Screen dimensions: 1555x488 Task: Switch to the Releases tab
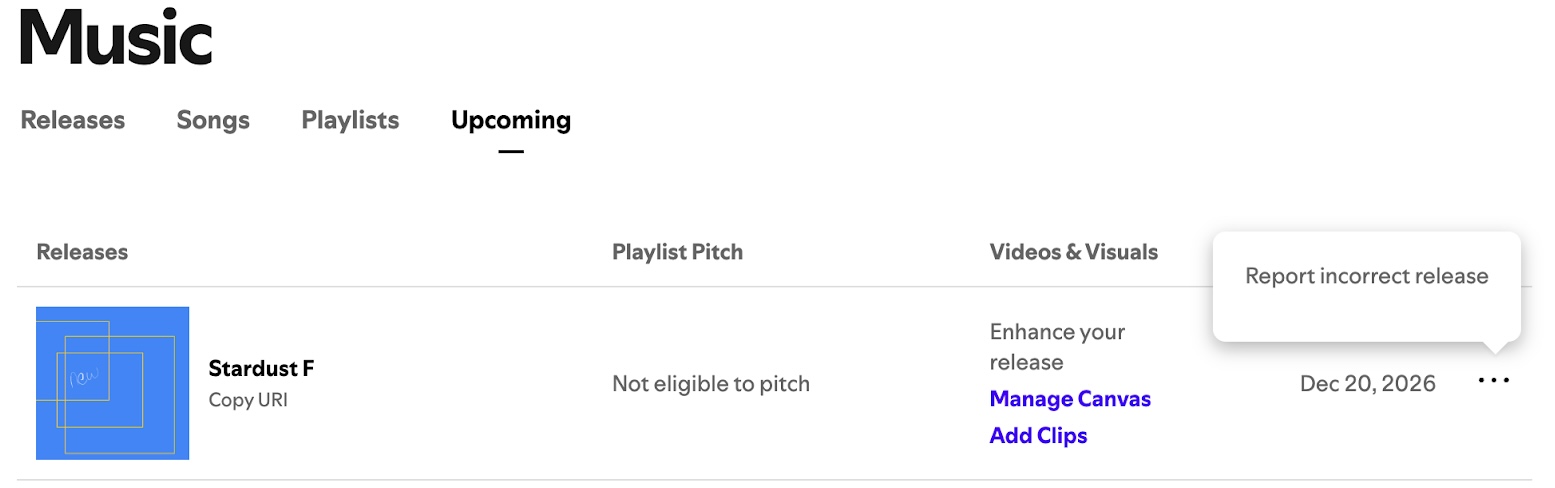[73, 121]
